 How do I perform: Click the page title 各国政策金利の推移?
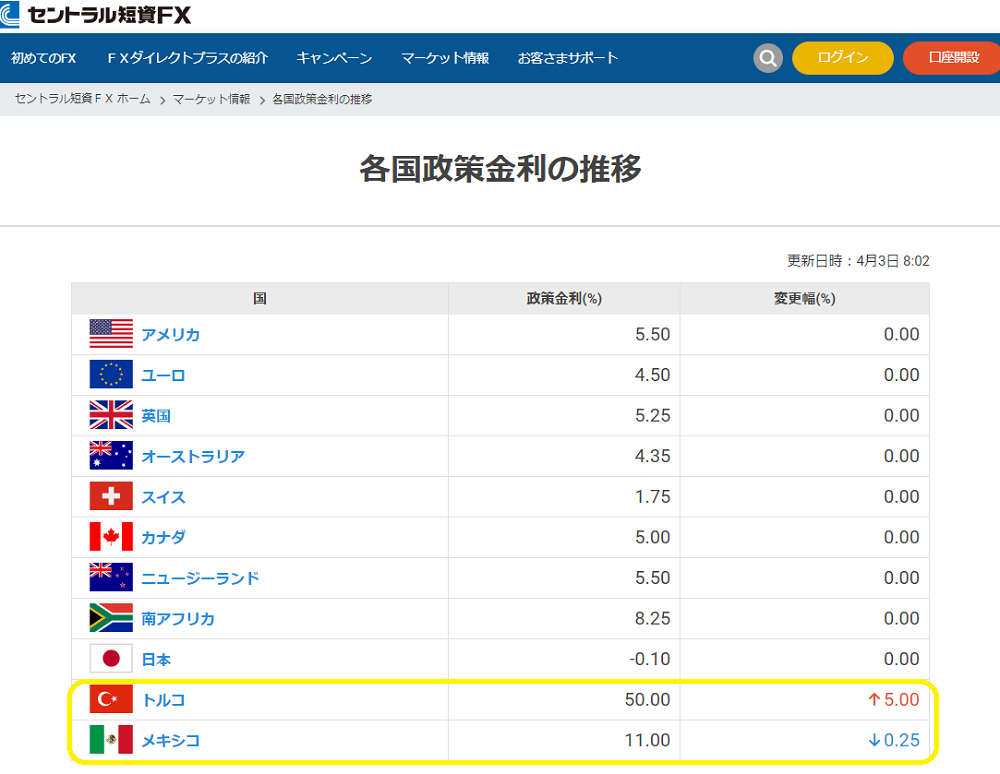500,169
